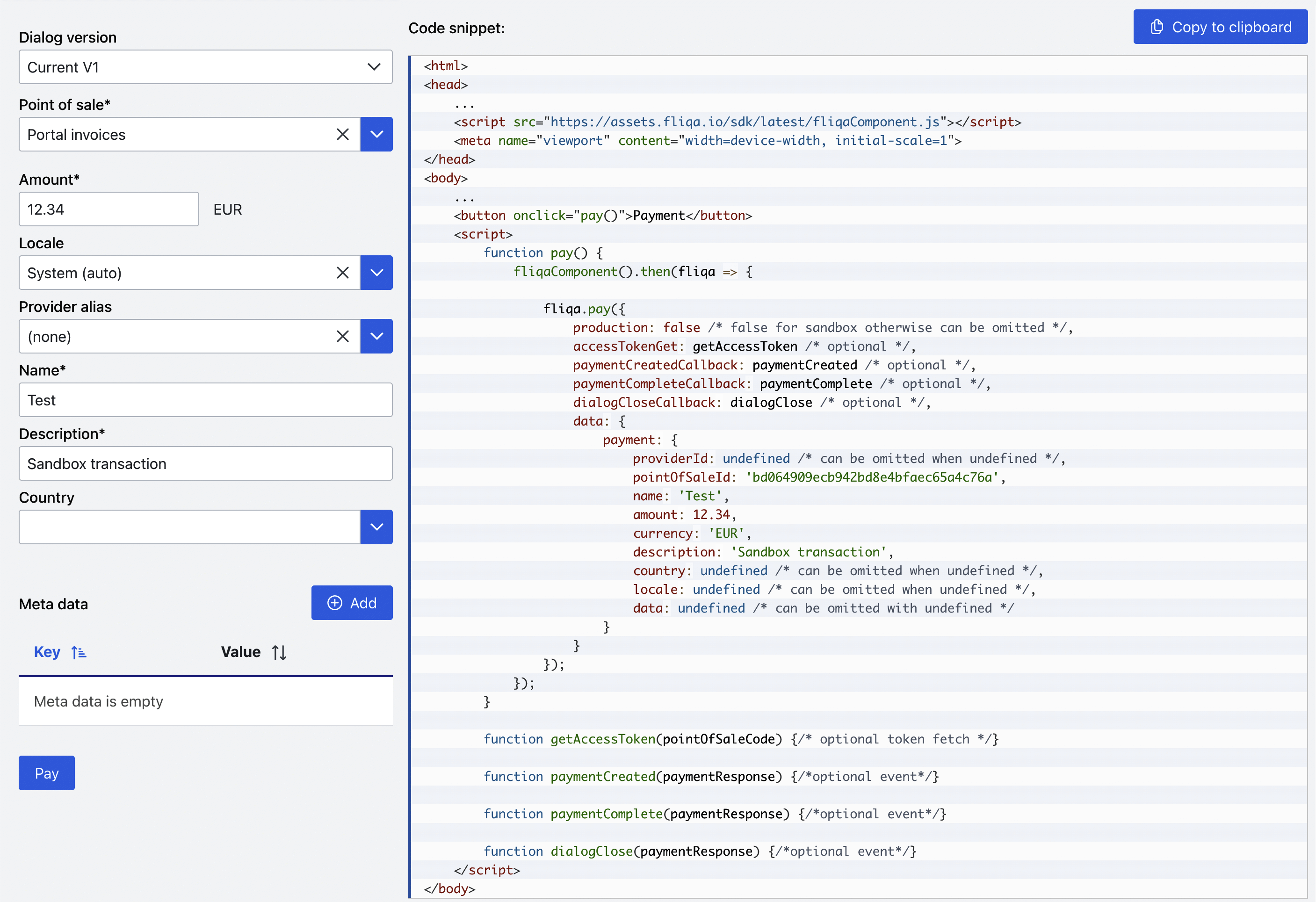This screenshot has height=902, width=1316.
Task: Click the button onclick Payment code line
Action: click(x=602, y=215)
